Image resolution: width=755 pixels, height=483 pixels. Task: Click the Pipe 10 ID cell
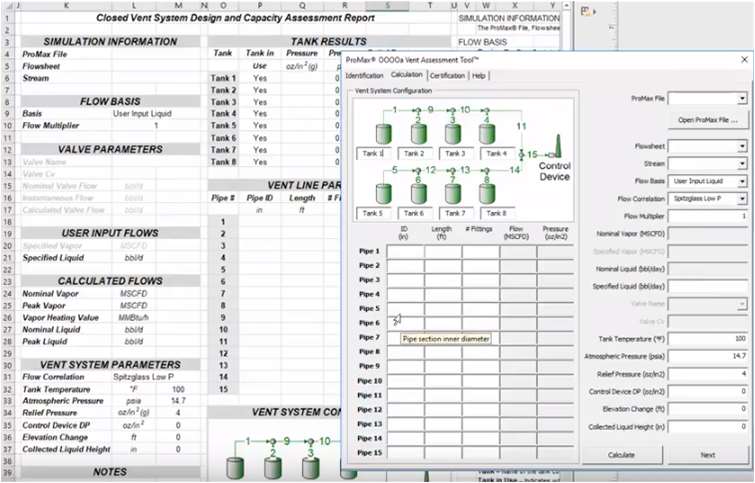tap(405, 381)
